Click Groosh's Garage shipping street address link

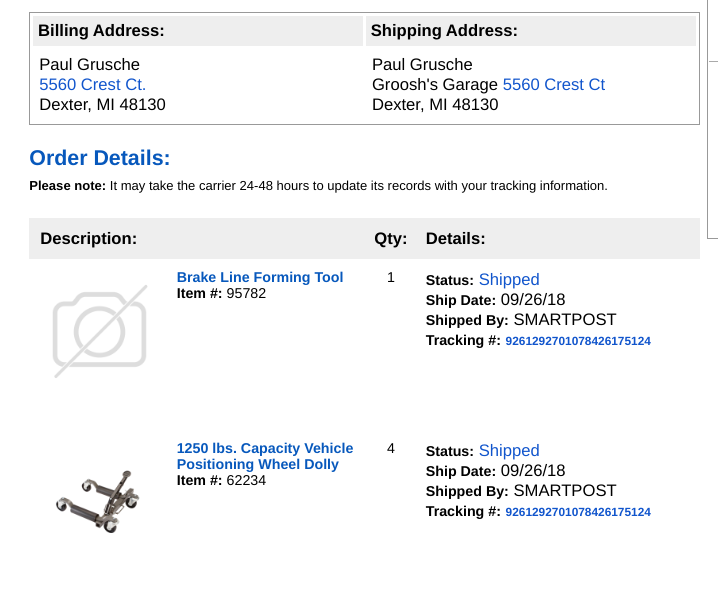pos(553,85)
